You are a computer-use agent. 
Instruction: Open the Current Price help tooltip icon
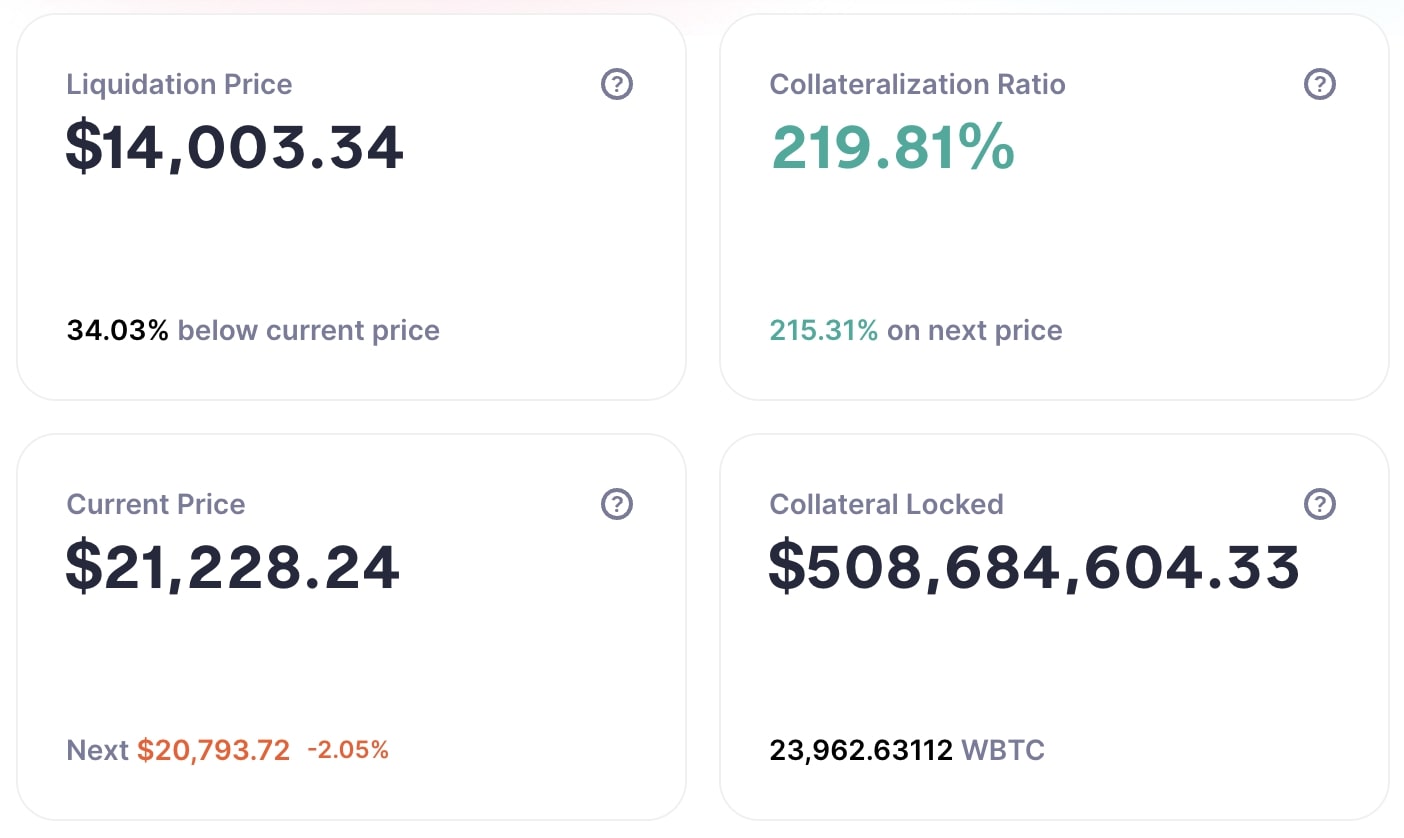[x=617, y=505]
